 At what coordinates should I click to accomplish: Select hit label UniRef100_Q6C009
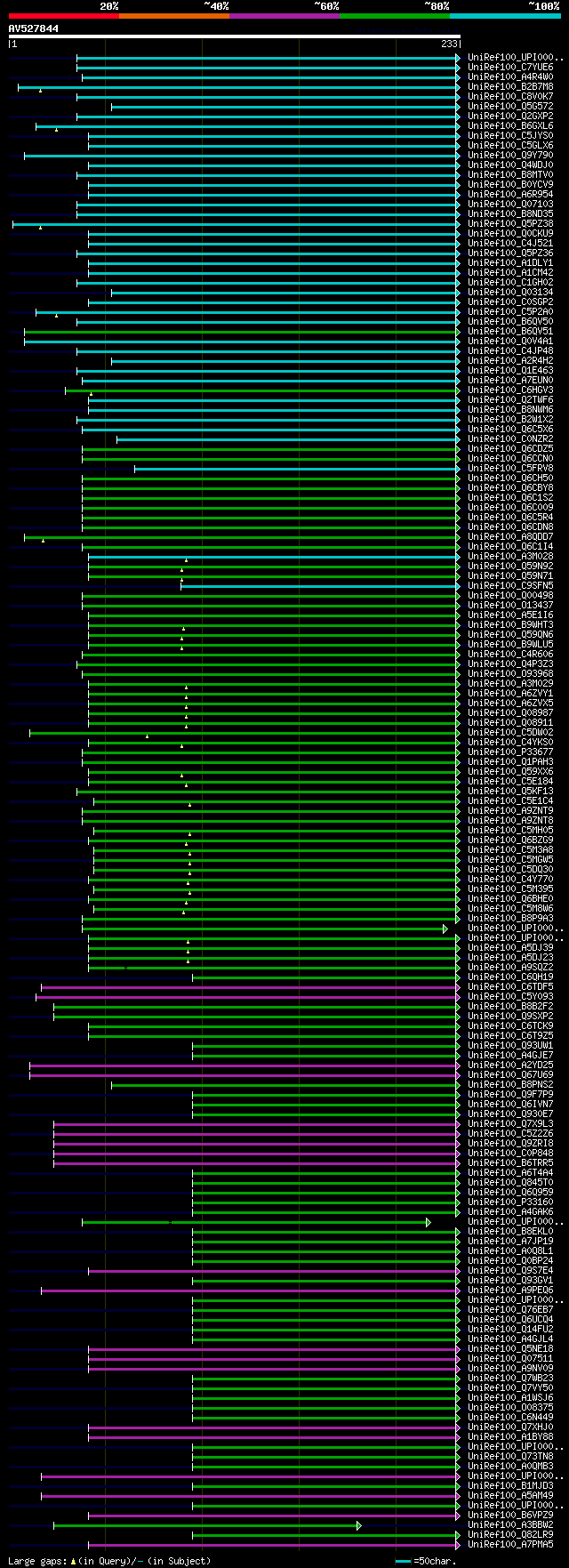[510, 508]
